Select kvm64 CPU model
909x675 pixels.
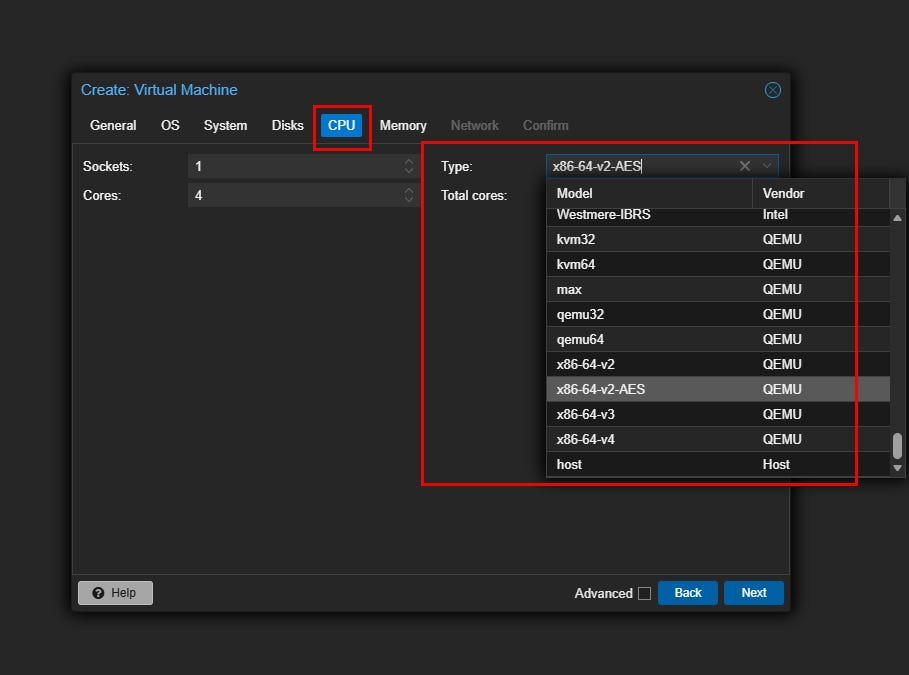point(718,264)
